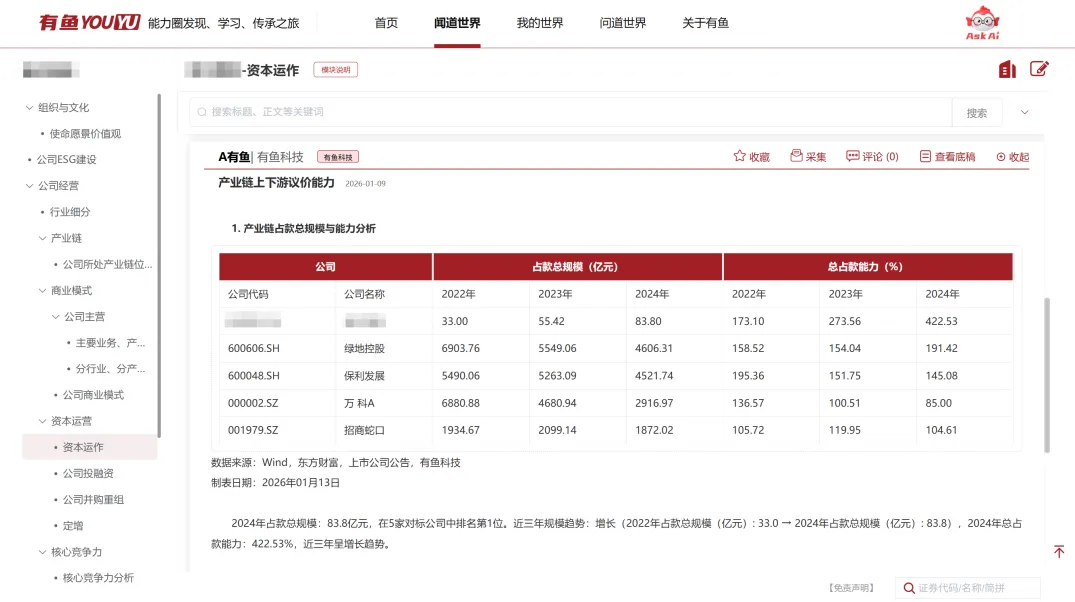Open 分行业、分产... item
This screenshot has width=1075, height=602.
[x=110, y=369]
